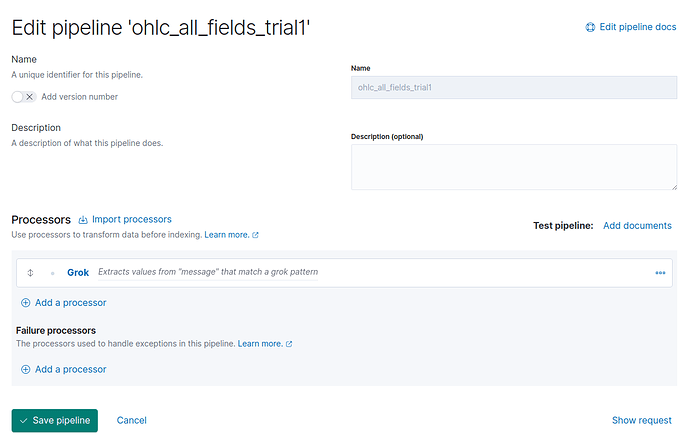The width and height of the screenshot is (690, 444).
Task: Click the Save pipeline button
Action: tap(54, 421)
